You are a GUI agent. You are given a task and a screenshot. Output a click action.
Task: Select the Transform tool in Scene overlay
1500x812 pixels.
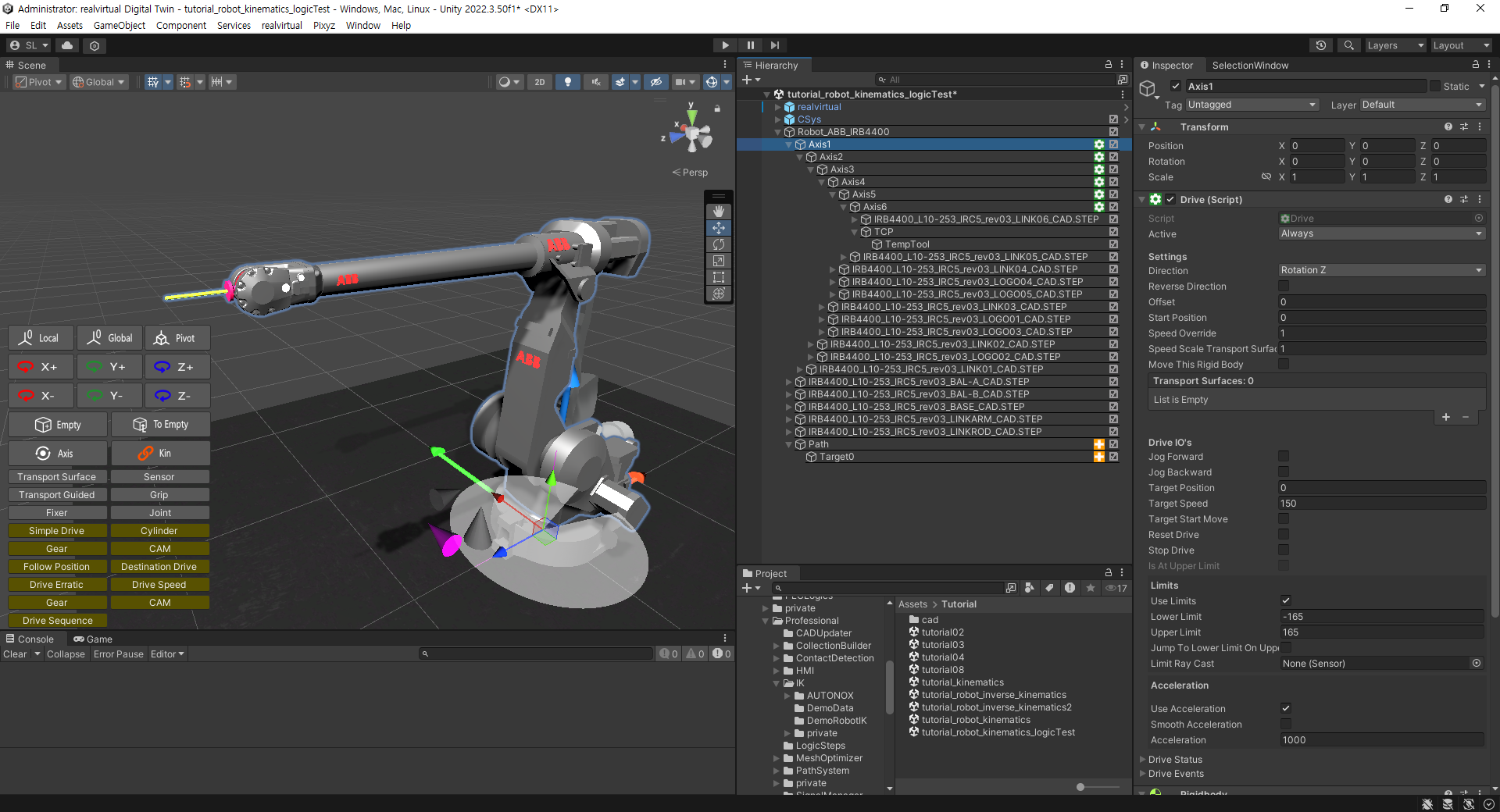click(x=719, y=294)
